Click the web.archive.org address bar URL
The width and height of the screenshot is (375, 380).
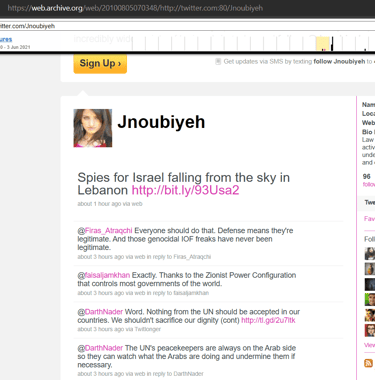coord(135,8)
